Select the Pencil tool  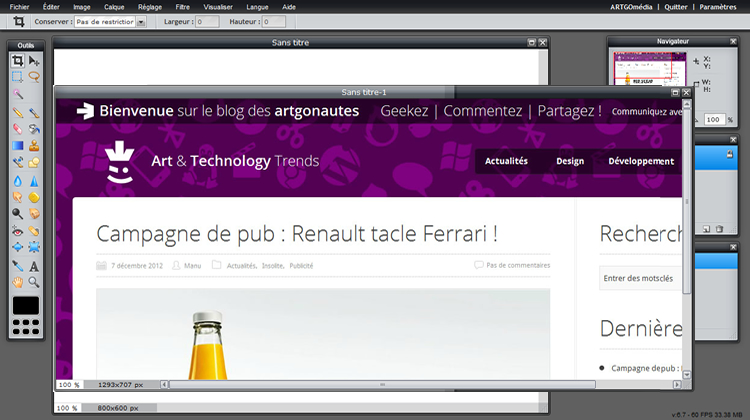click(18, 113)
